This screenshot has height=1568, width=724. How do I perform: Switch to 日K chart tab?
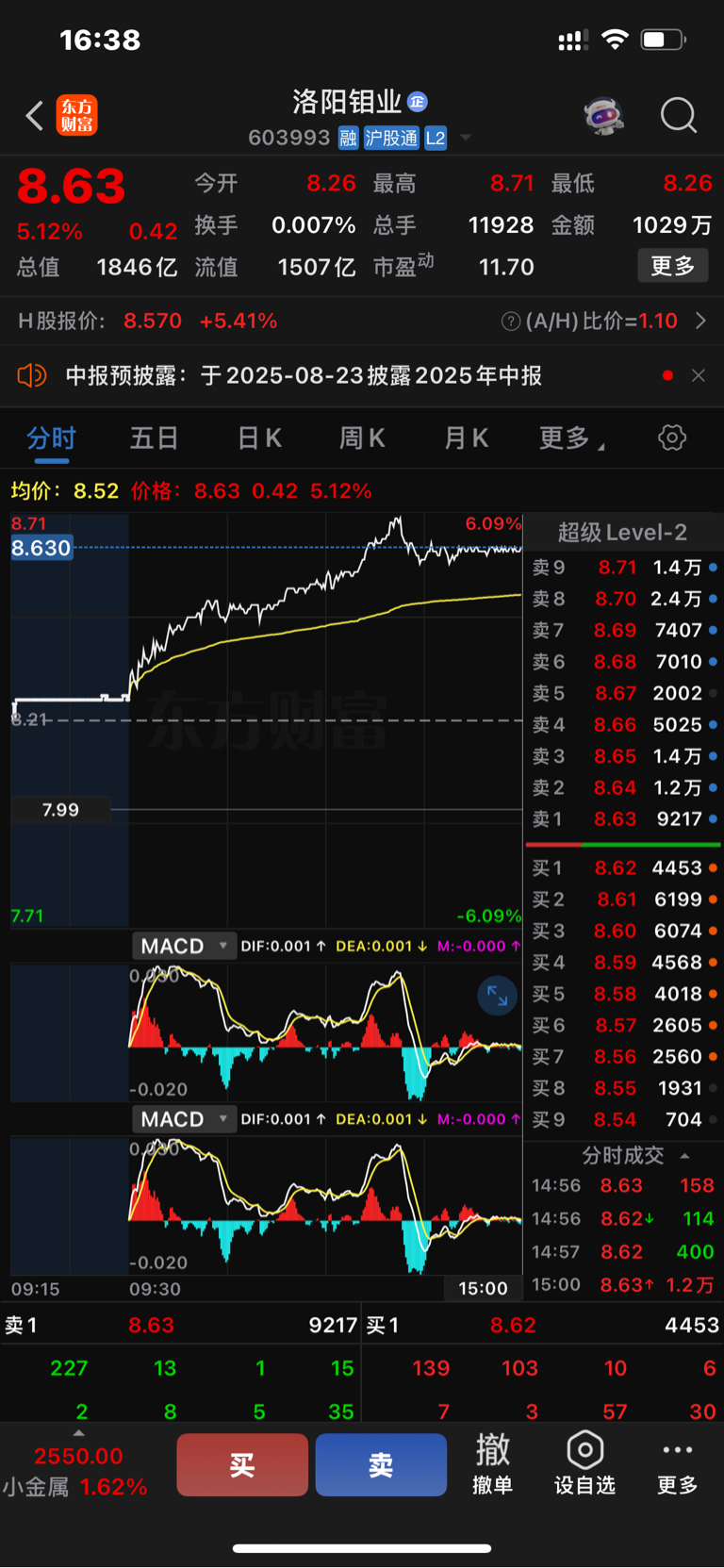point(259,438)
